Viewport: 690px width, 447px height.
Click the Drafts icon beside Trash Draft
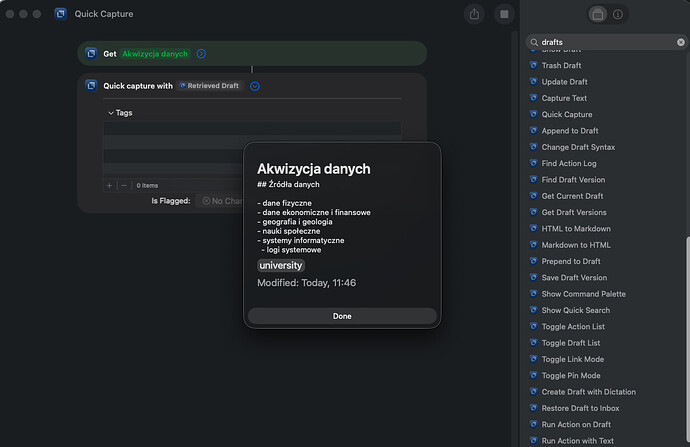pos(533,65)
